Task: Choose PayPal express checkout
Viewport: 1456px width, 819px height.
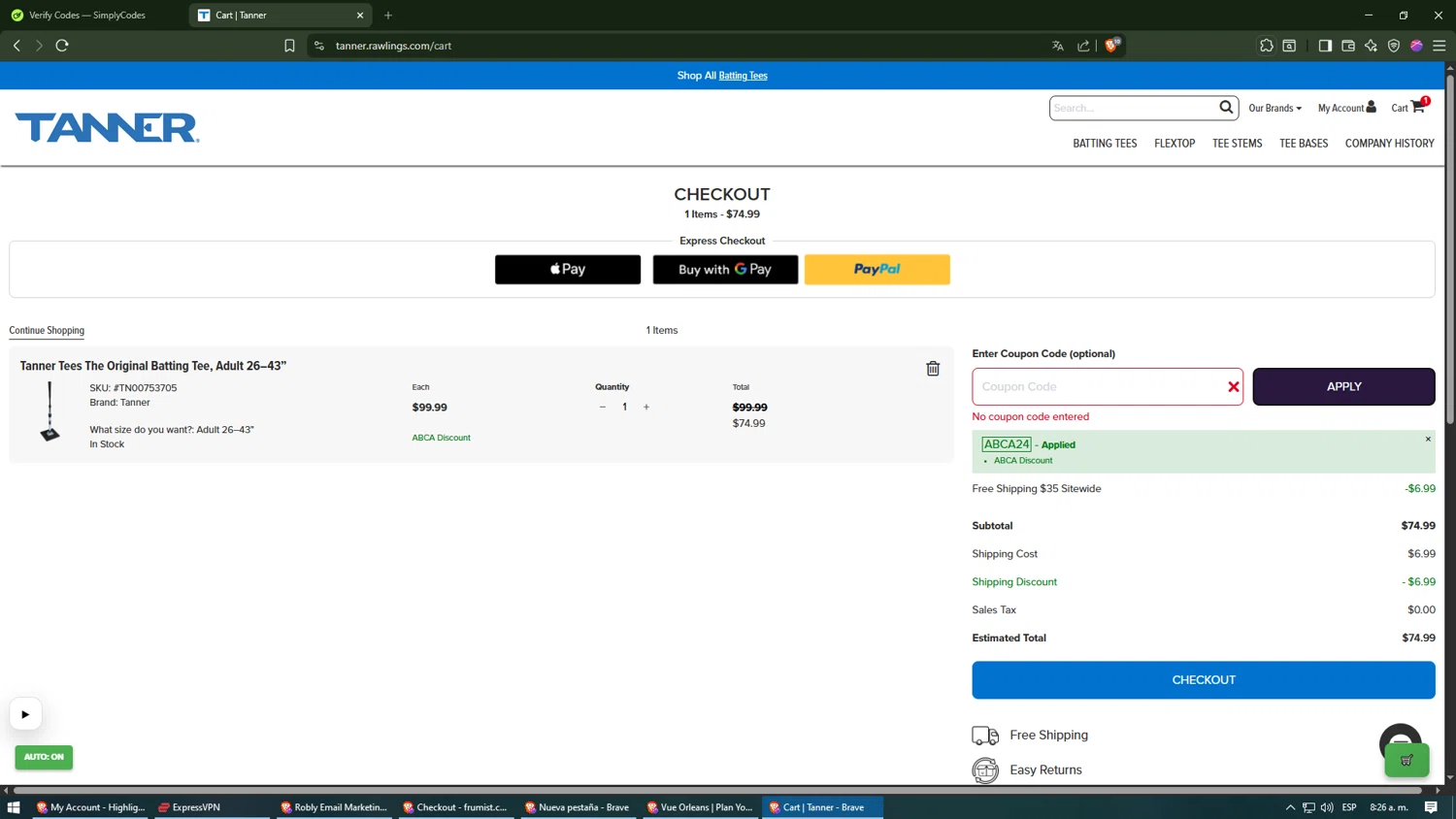Action: (877, 270)
